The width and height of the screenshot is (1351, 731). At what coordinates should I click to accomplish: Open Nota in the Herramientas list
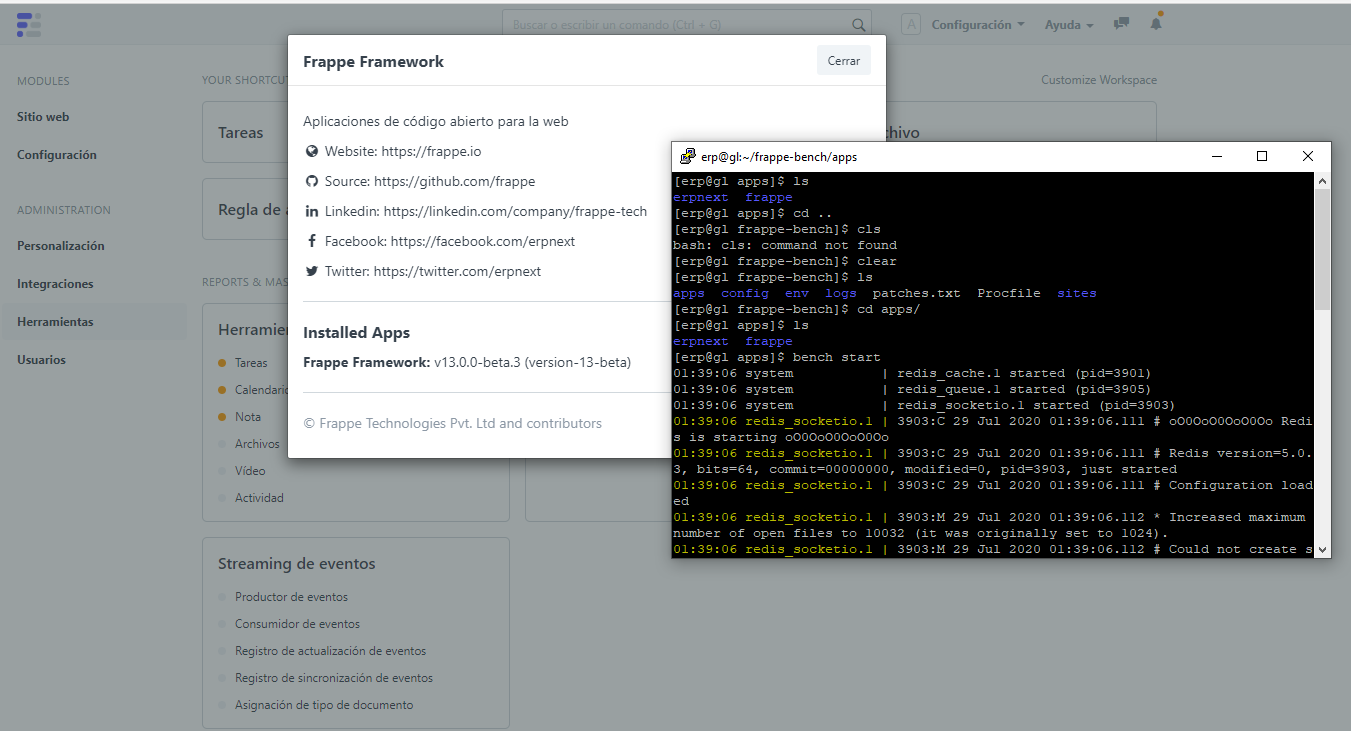click(x=248, y=417)
